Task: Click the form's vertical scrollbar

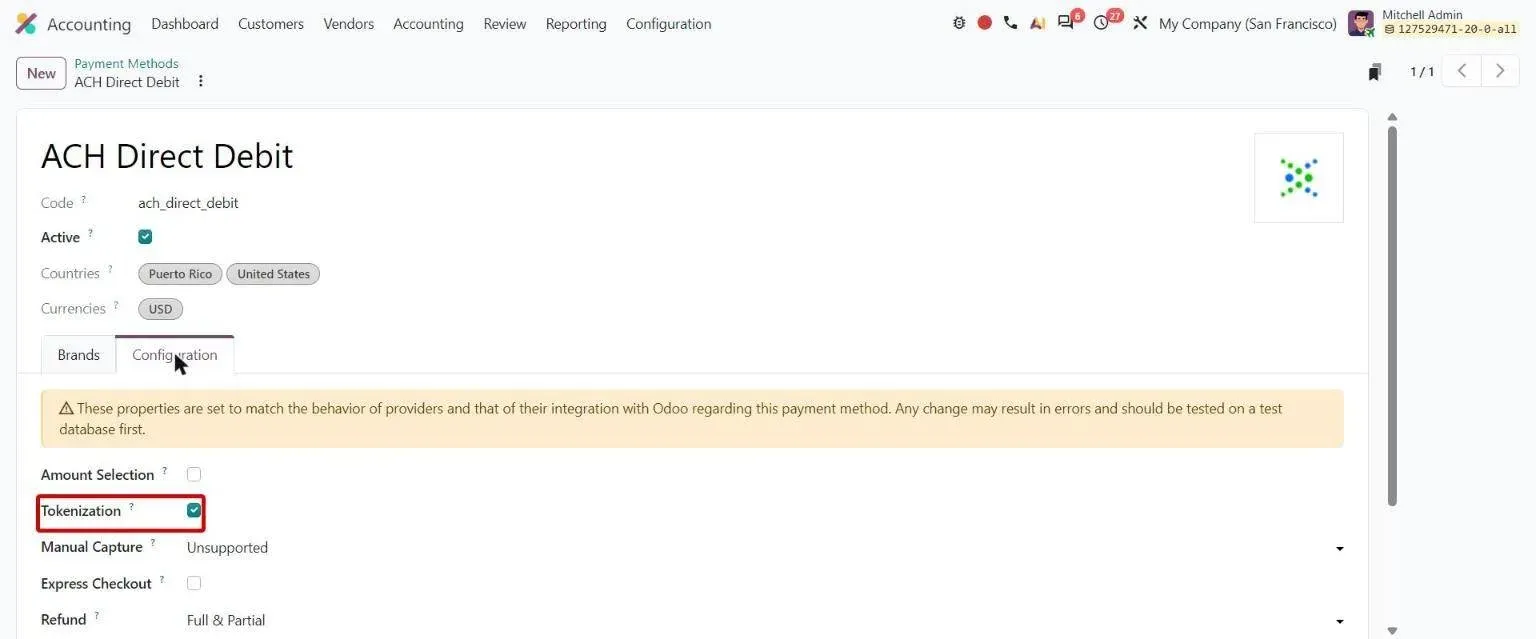Action: [1392, 316]
